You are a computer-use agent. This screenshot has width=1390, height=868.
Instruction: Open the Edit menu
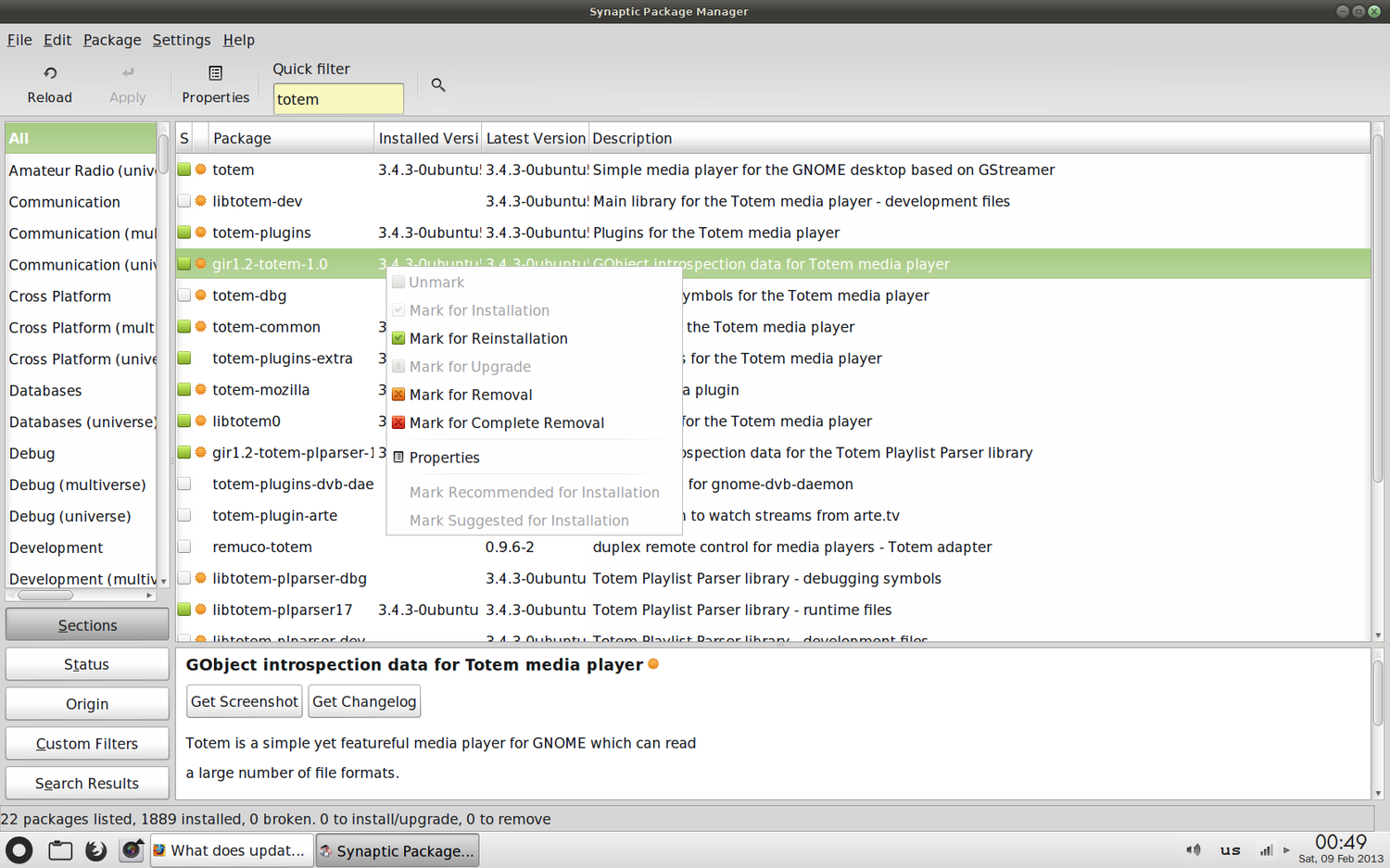point(57,40)
